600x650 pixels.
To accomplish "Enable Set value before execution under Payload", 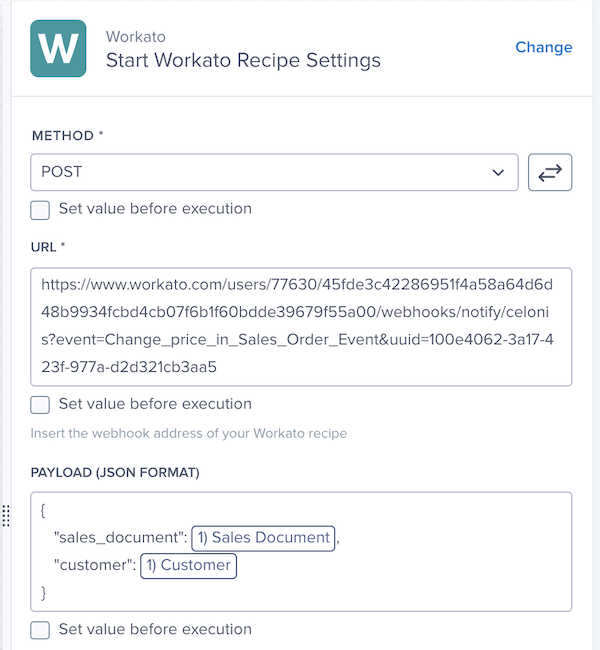I will [x=40, y=630].
